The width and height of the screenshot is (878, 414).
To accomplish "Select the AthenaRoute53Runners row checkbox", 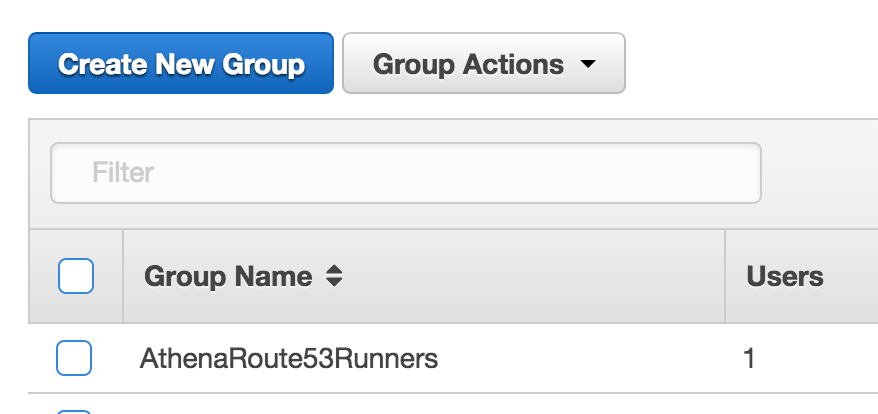I will [x=74, y=358].
